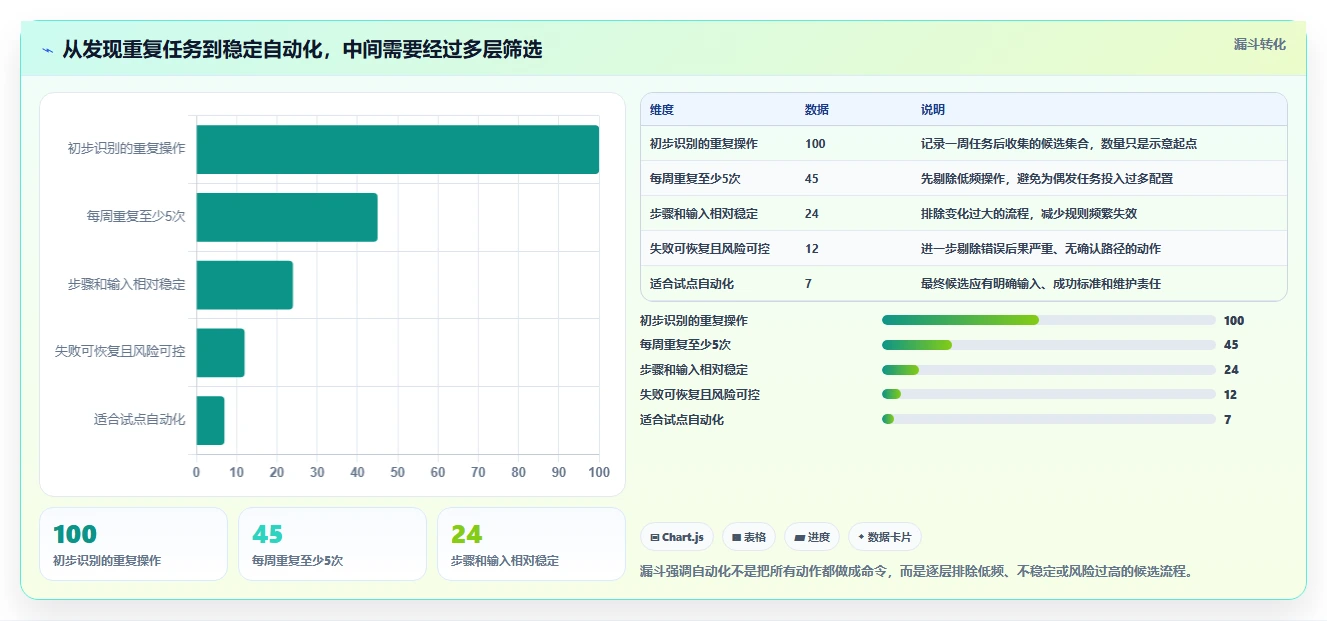The width and height of the screenshot is (1327, 621).
Task: Click the chart bar for 失败可恢复且风险可控
Action: pyautogui.click(x=221, y=353)
